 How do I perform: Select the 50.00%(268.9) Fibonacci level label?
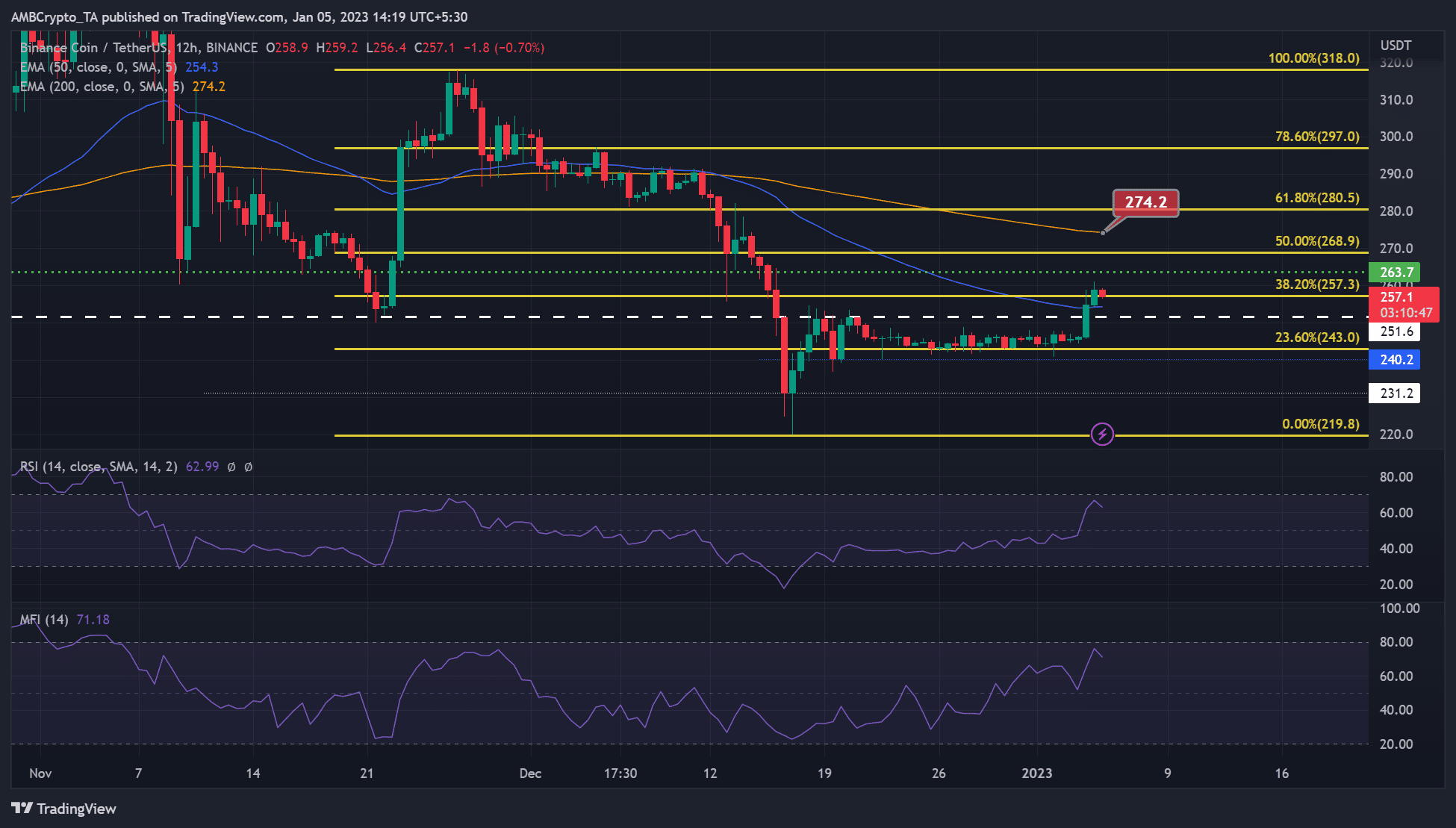[x=1317, y=241]
